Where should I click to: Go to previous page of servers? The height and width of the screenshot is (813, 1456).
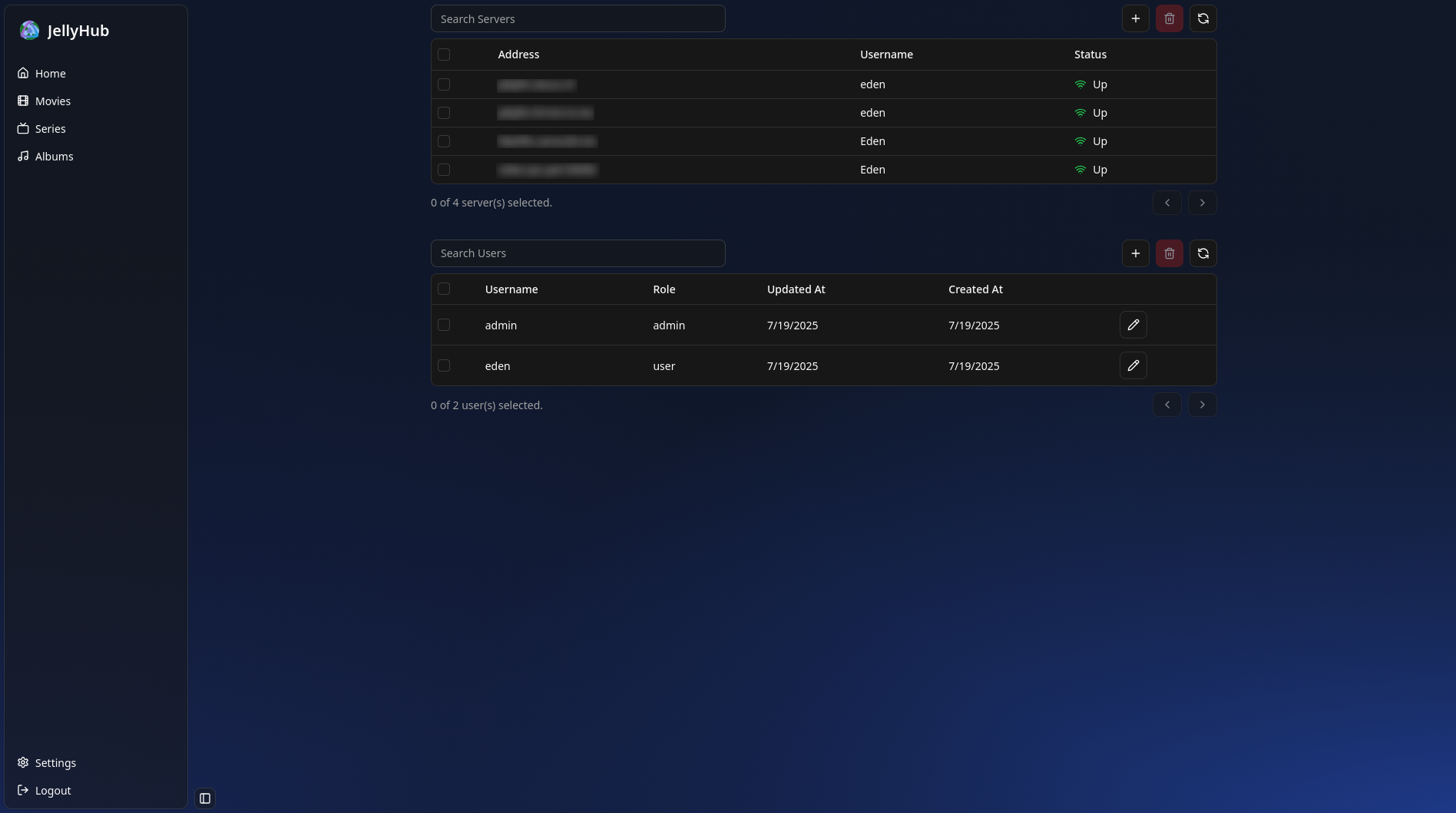pyautogui.click(x=1167, y=203)
